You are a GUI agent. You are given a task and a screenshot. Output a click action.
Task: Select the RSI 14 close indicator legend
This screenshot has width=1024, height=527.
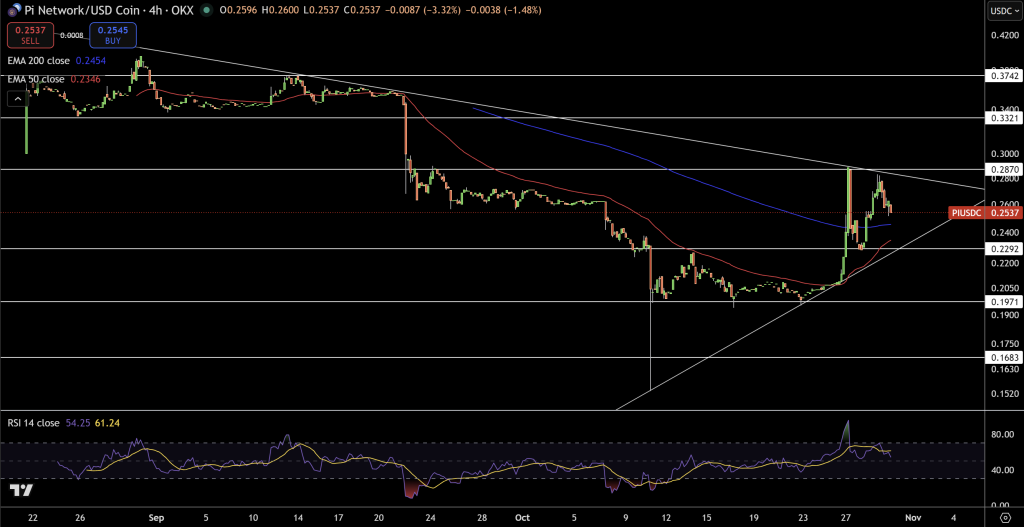coord(34,423)
